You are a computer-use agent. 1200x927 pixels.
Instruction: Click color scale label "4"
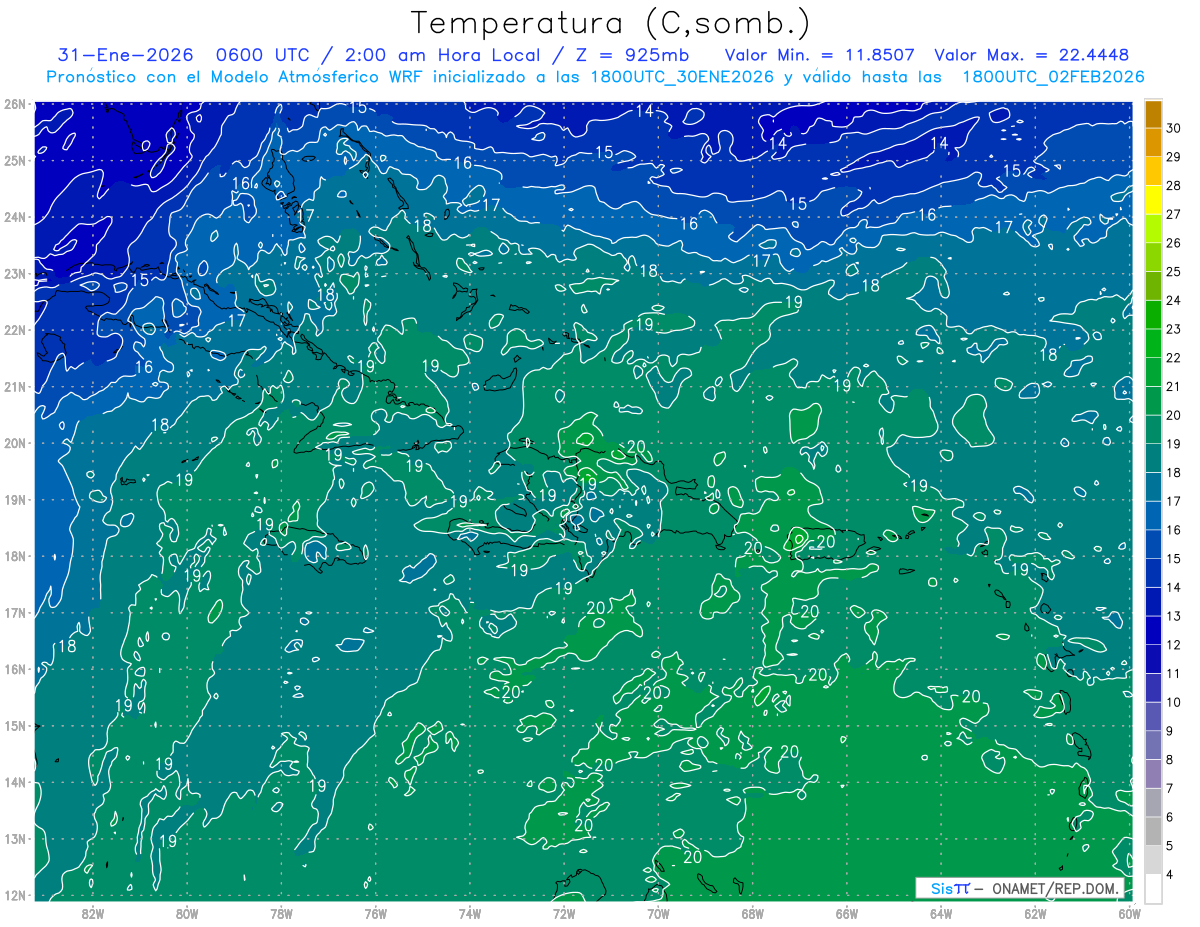(x=1170, y=874)
